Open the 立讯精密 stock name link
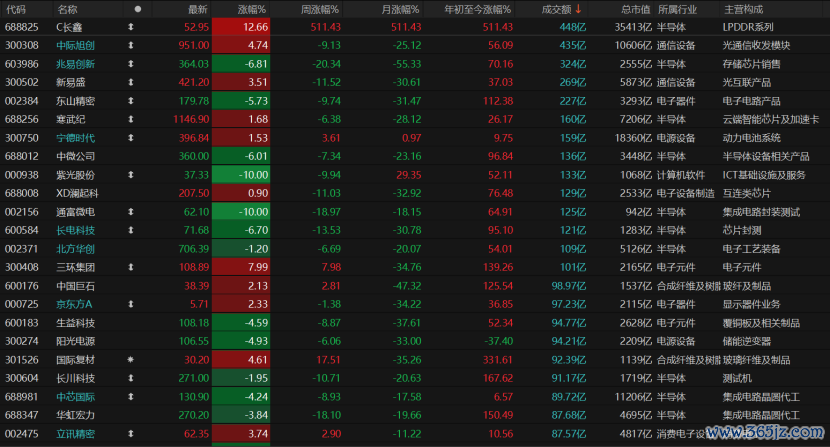 pos(76,434)
